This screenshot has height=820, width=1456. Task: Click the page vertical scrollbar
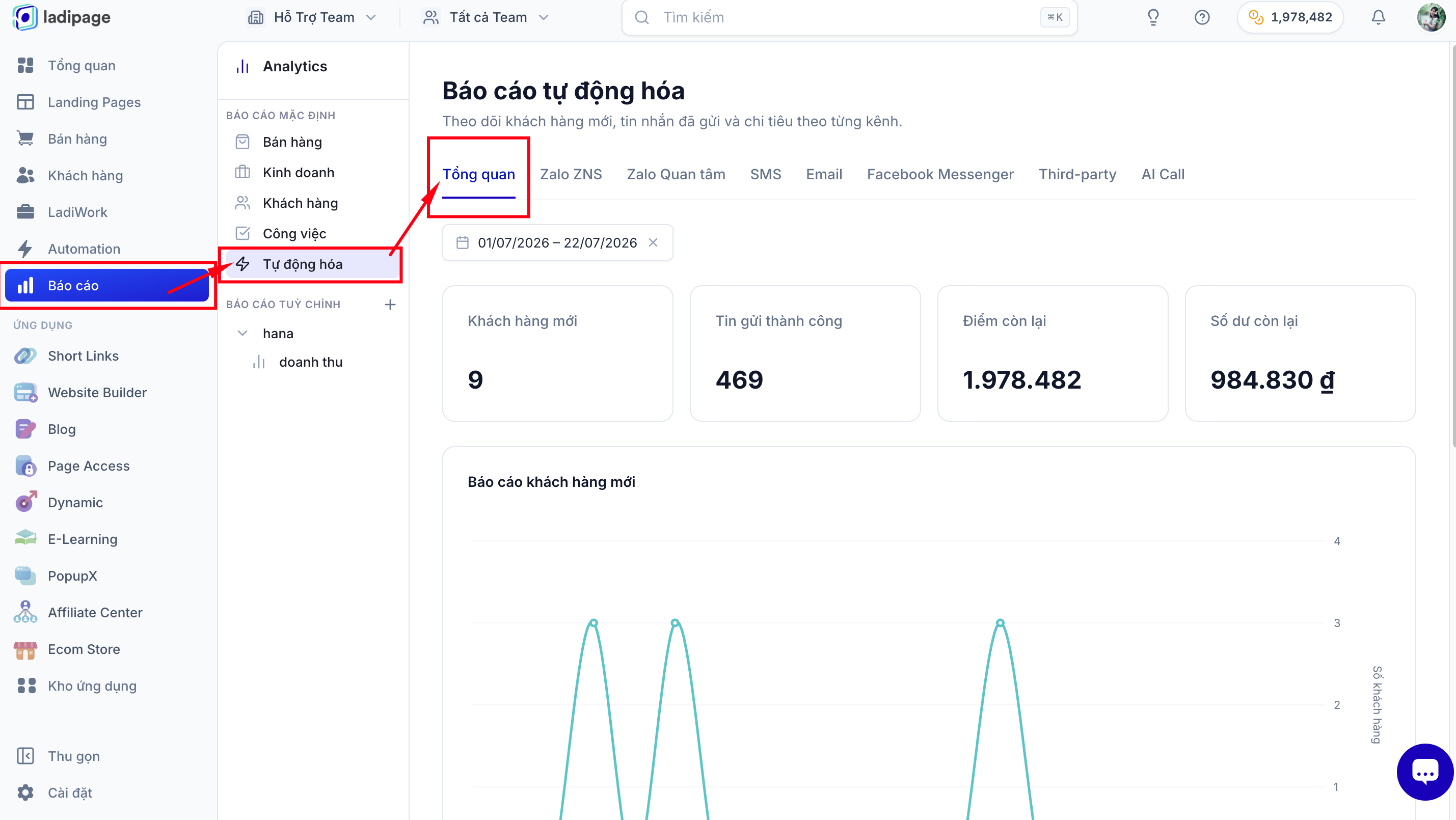coord(1453,247)
